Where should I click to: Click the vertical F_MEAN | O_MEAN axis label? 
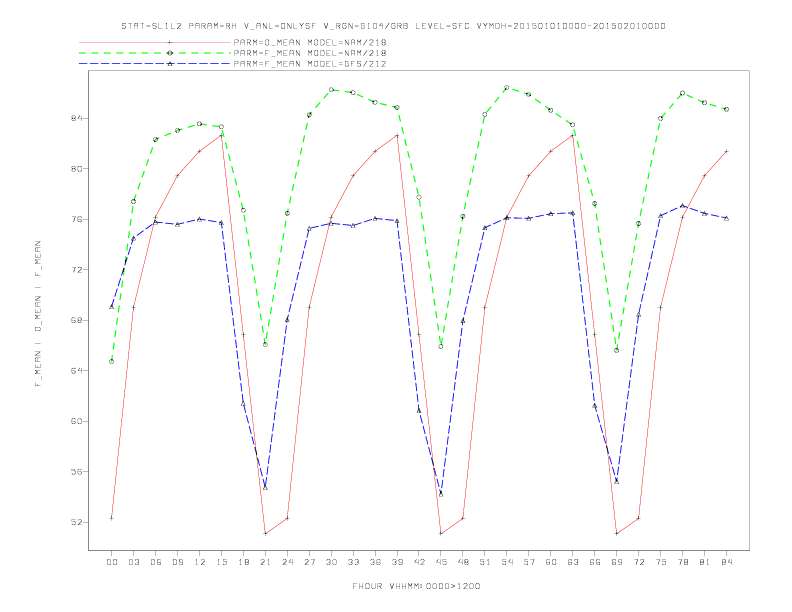pos(38,314)
